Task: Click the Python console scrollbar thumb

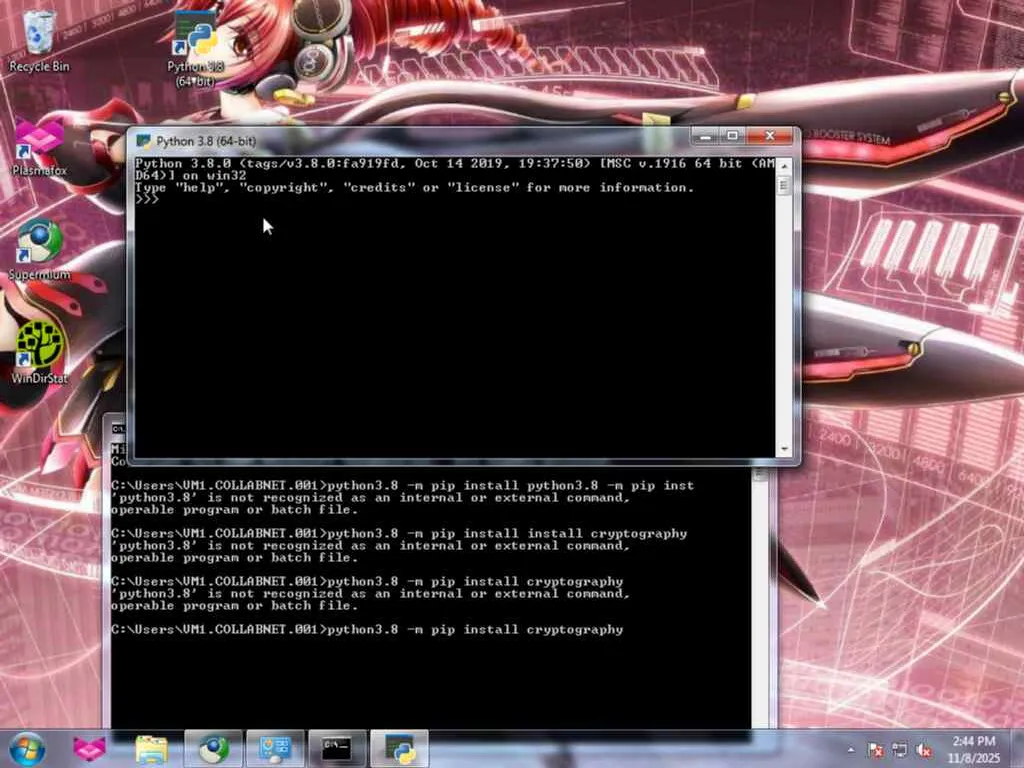Action: [784, 186]
